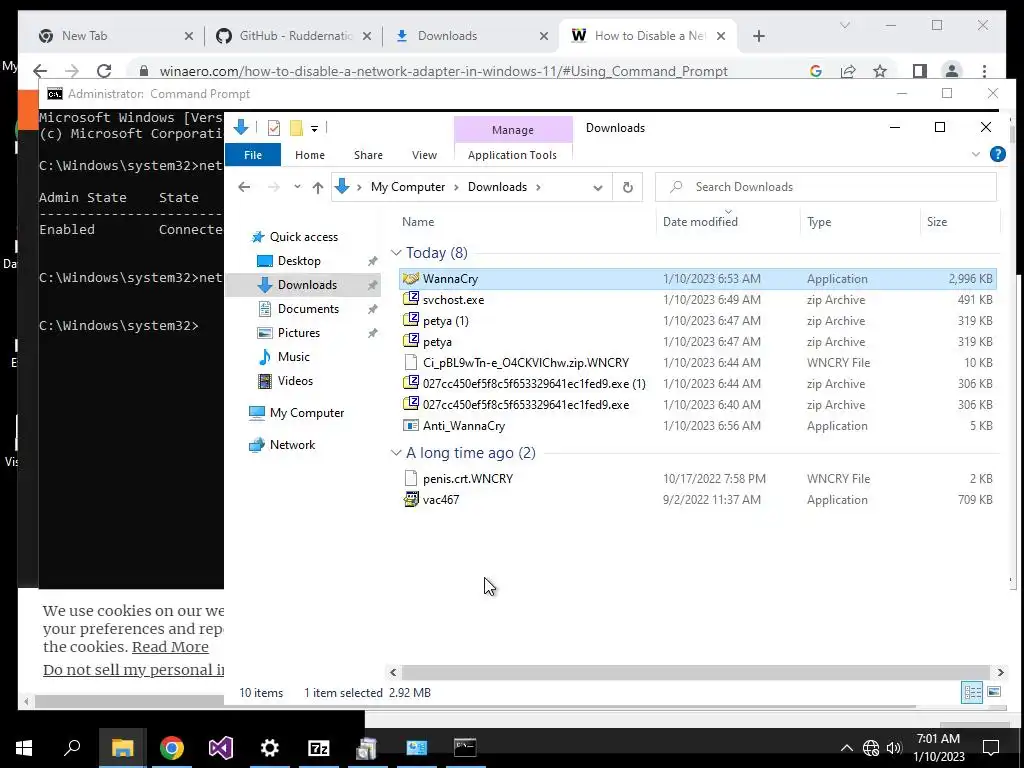Select the petya (1) zip archive
This screenshot has height=768, width=1024.
tap(697, 321)
